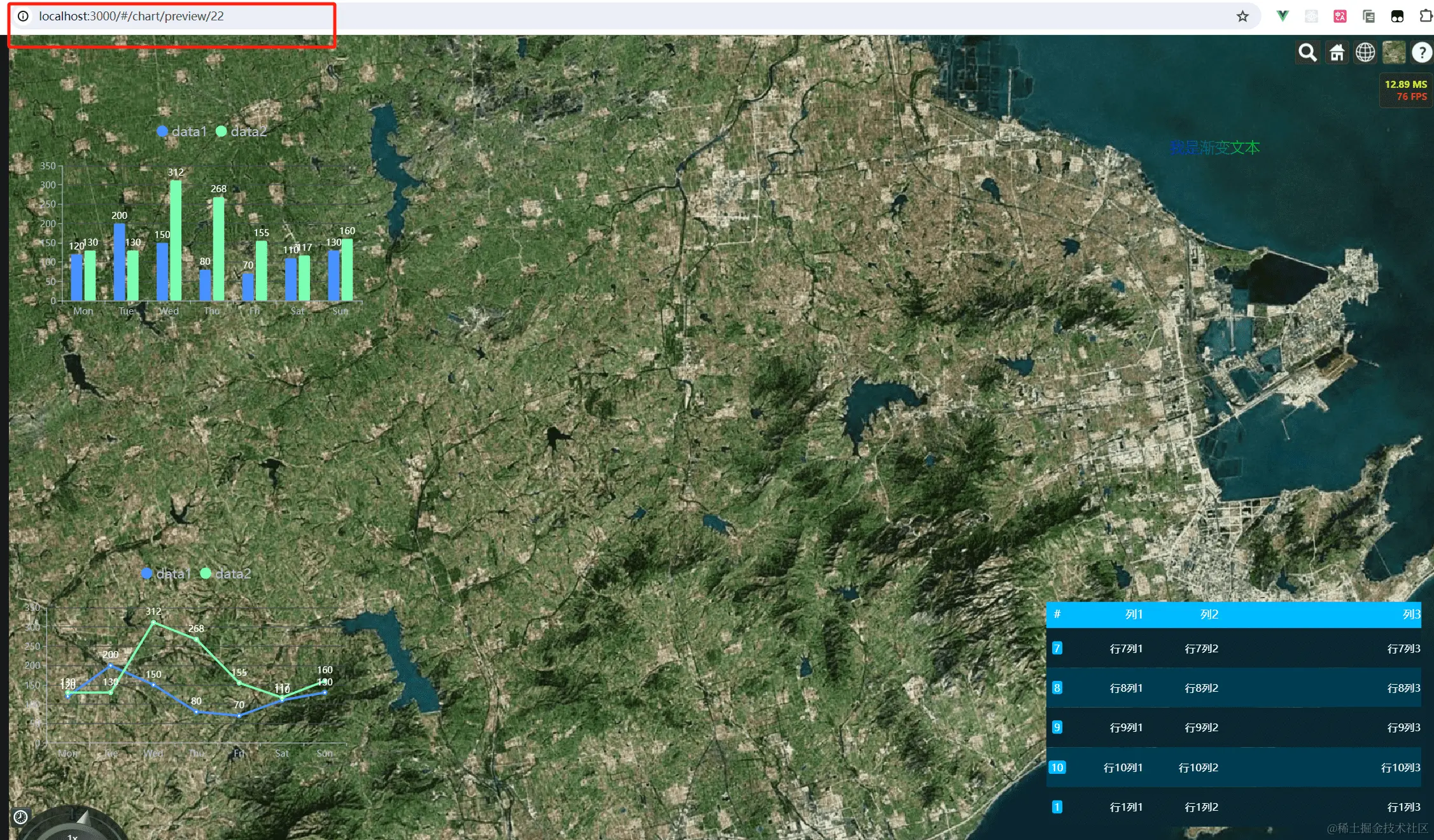The height and width of the screenshot is (840, 1434).
Task: Open the scene mode globe picker
Action: [x=1365, y=53]
